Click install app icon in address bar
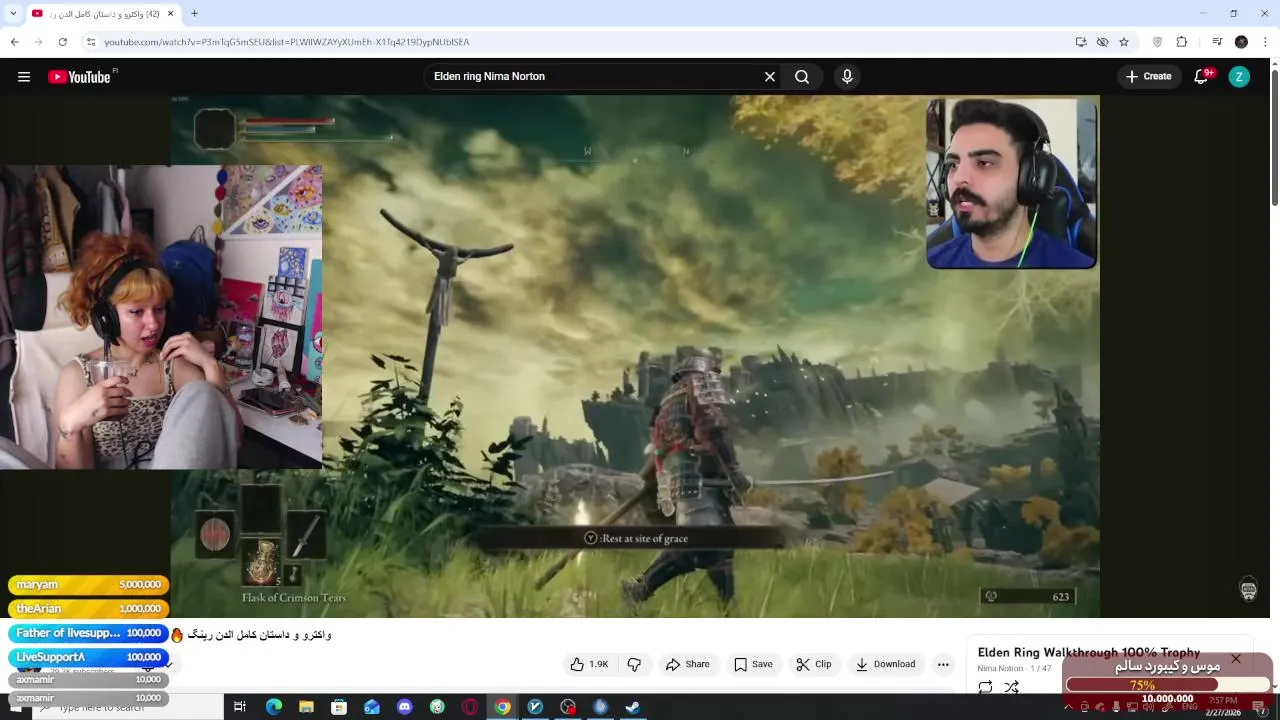Image resolution: width=1280 pixels, height=720 pixels. coord(1081,42)
